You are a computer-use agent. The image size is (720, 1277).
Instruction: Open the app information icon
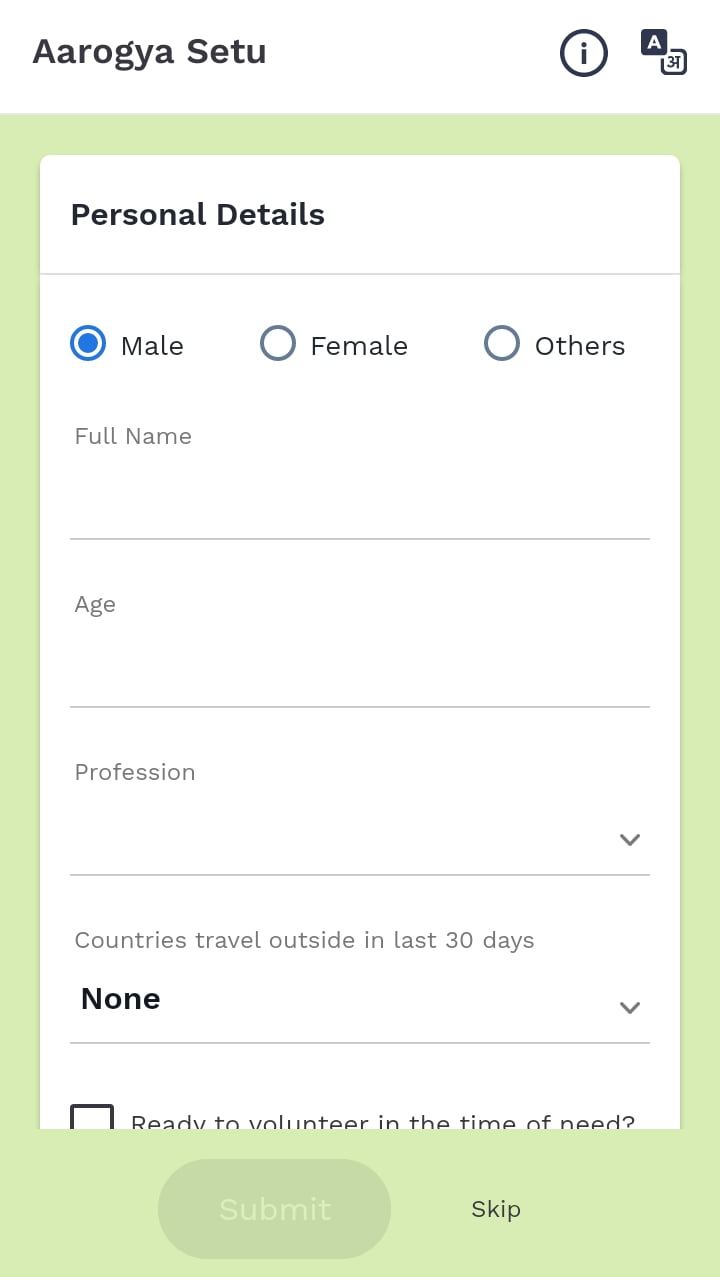[x=583, y=53]
